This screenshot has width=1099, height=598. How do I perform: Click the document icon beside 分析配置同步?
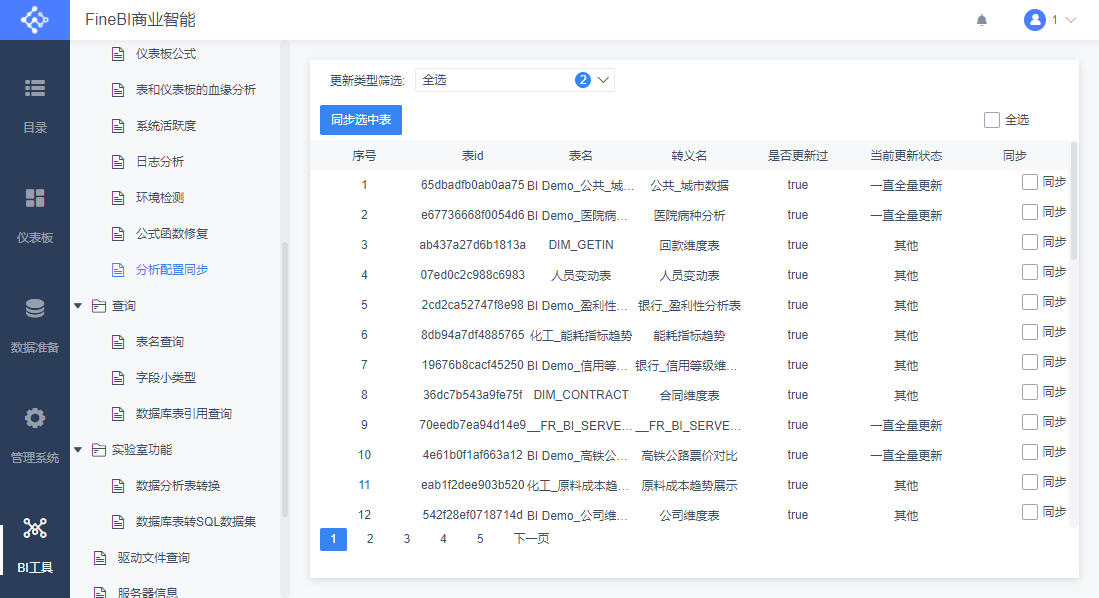(x=118, y=270)
